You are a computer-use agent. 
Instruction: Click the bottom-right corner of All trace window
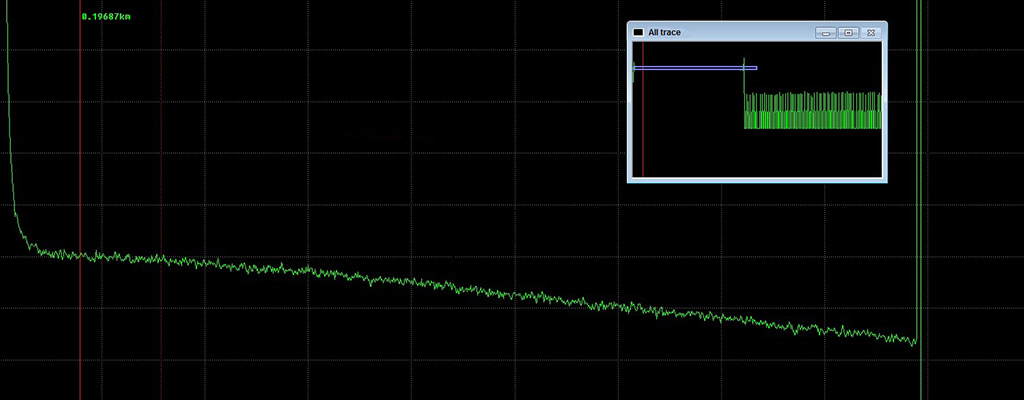[885, 182]
